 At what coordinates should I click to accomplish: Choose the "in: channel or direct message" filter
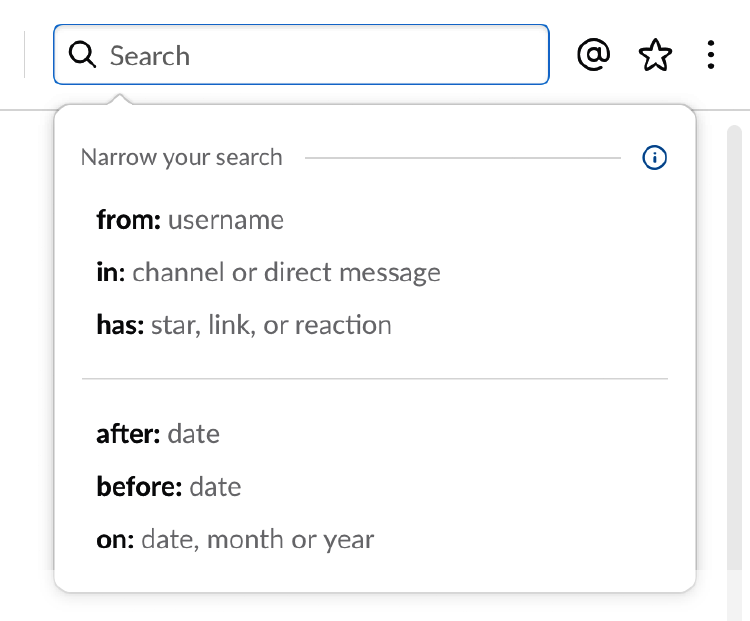268,272
